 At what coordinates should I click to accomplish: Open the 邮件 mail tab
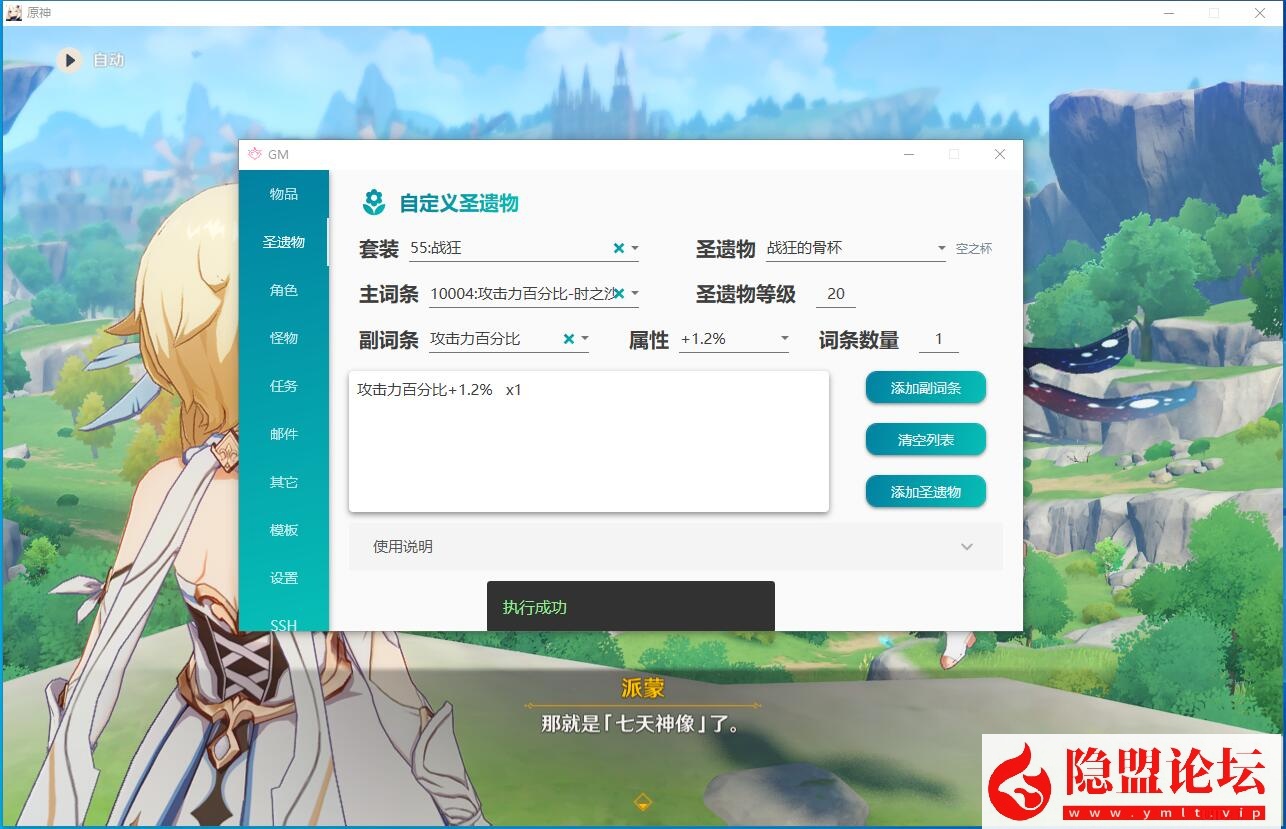284,434
